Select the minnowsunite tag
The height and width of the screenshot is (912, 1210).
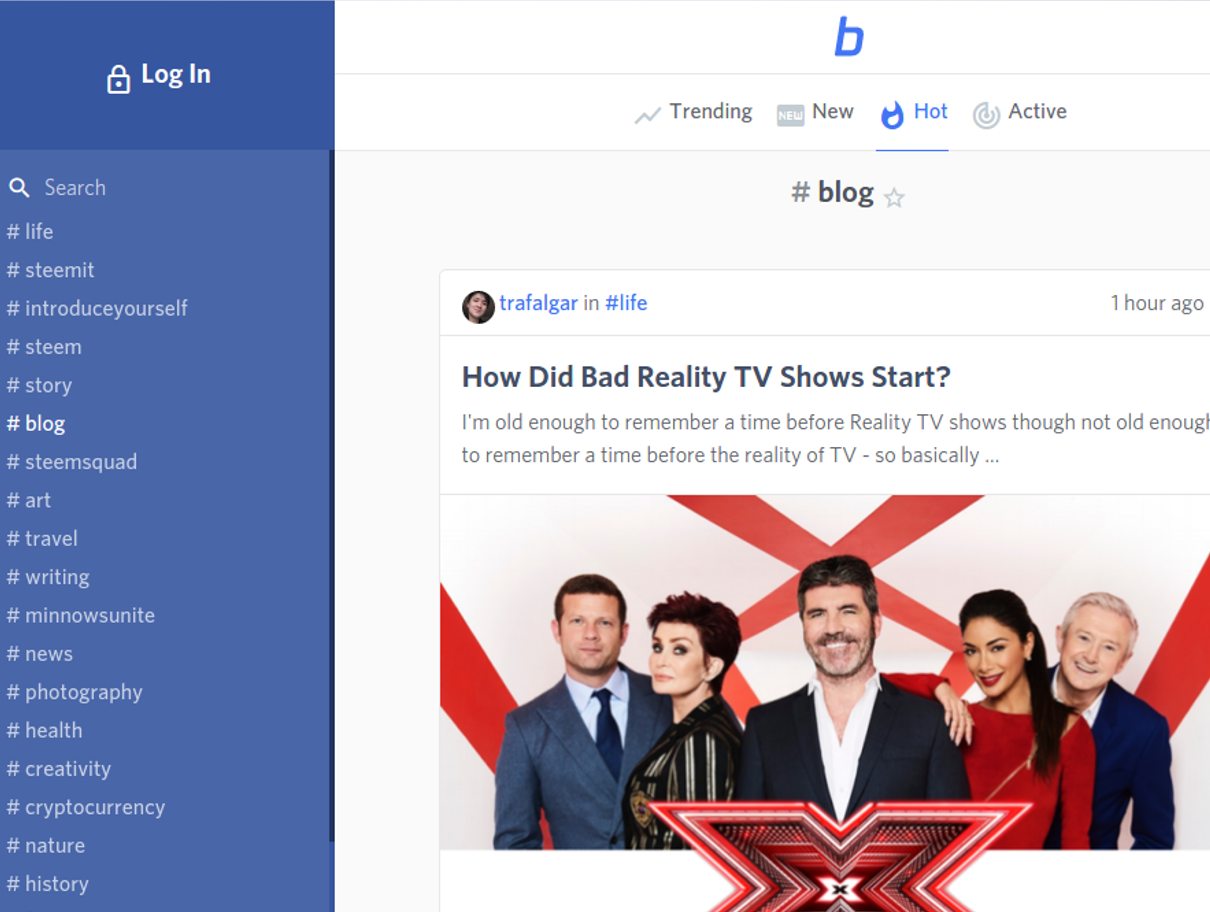81,615
